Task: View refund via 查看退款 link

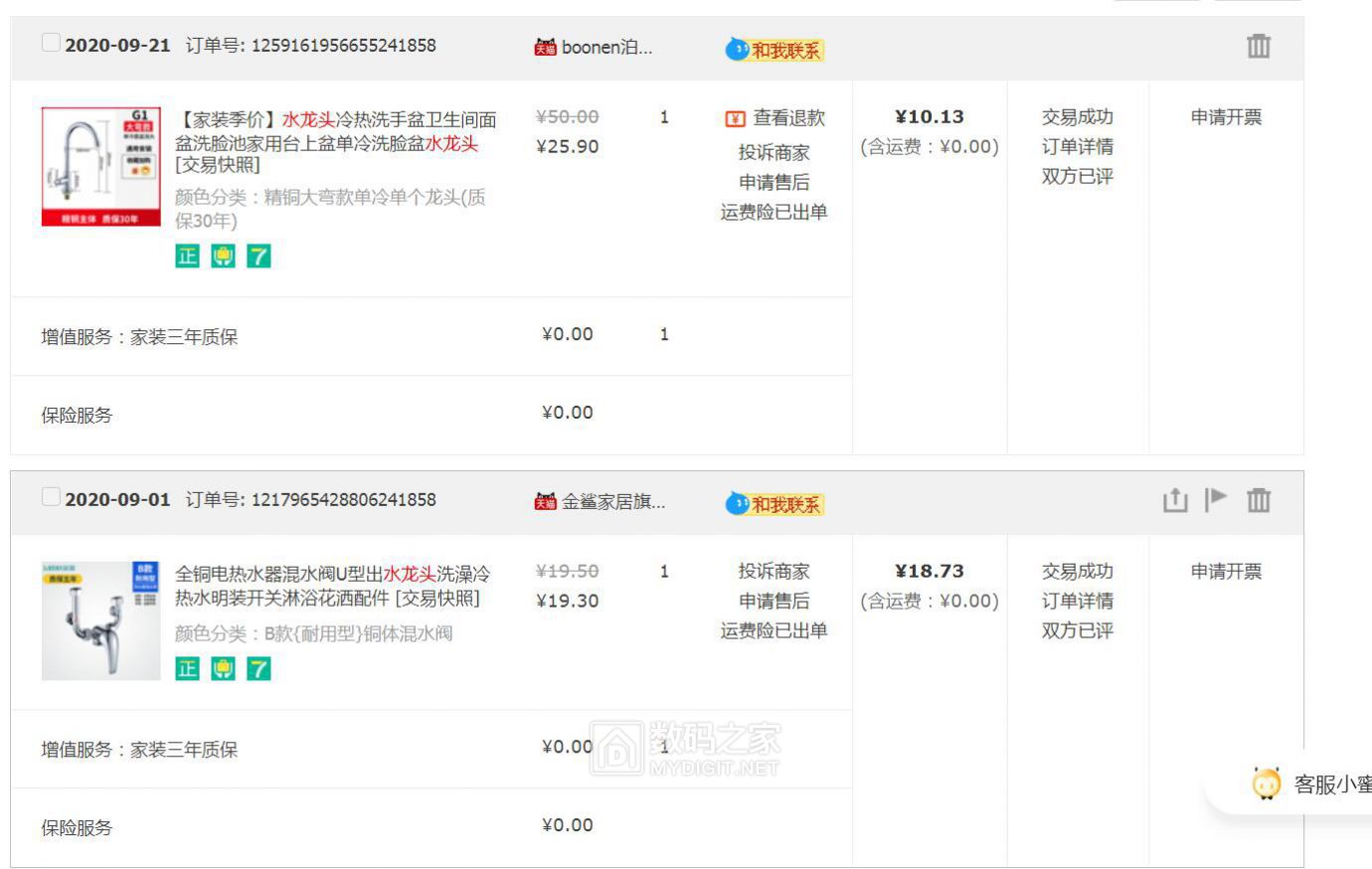Action: pos(787,118)
